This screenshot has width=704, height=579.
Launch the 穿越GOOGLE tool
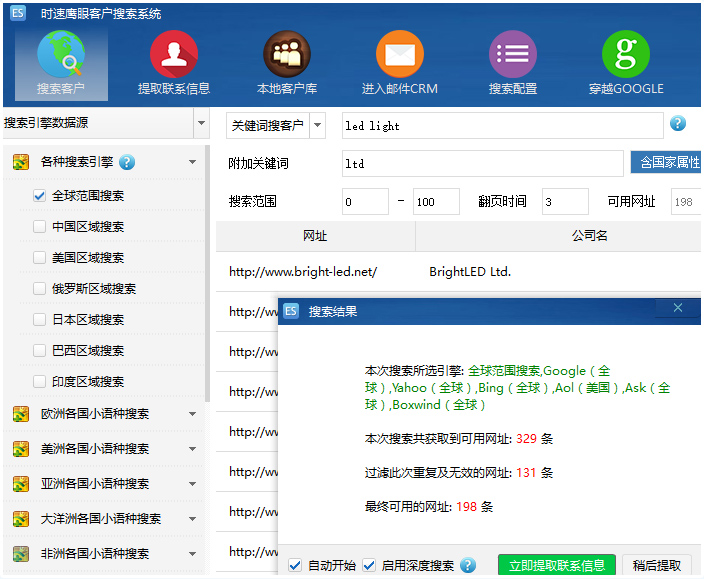(x=626, y=63)
